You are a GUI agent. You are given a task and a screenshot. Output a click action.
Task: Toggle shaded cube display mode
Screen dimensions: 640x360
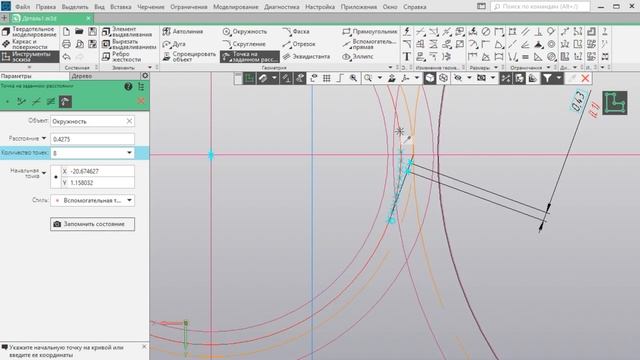click(x=430, y=78)
